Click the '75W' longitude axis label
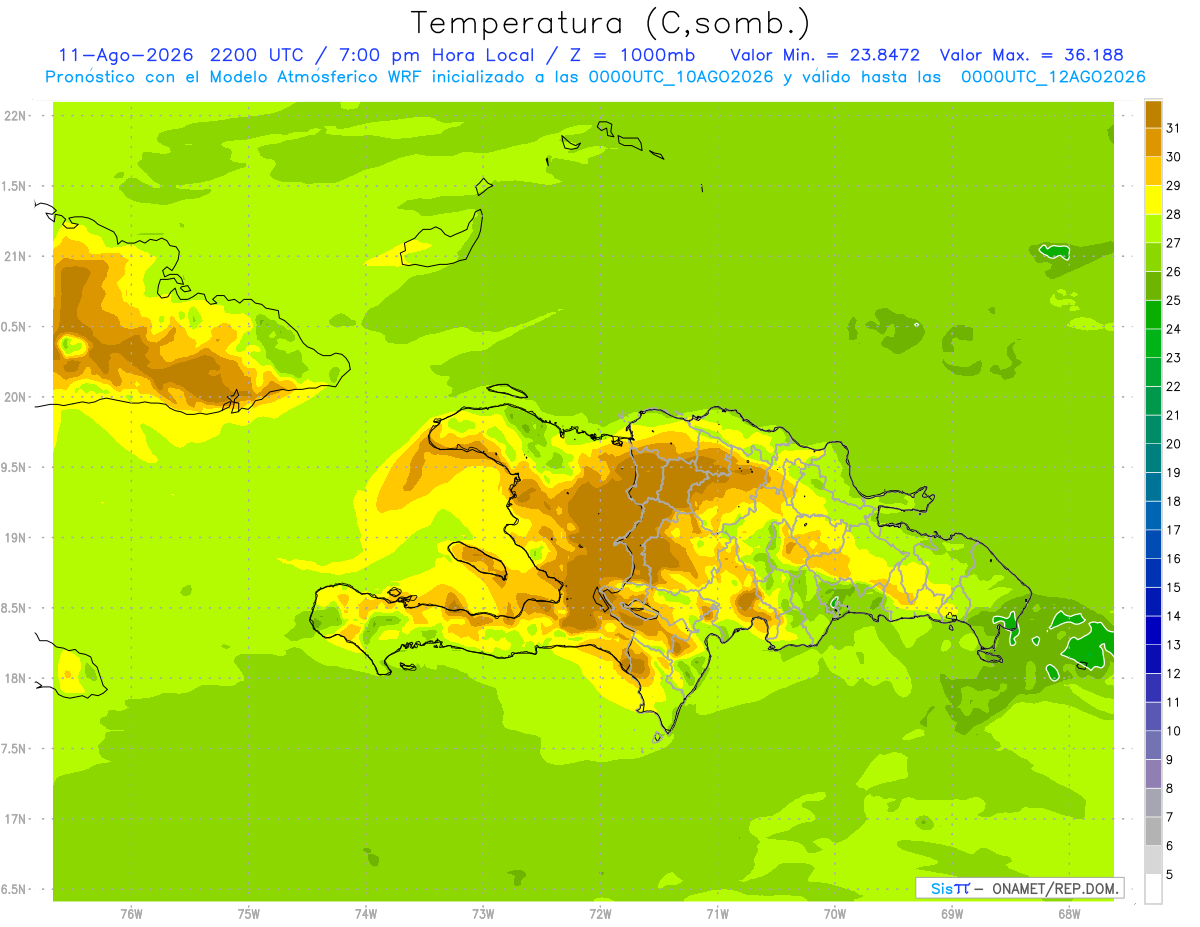Screen dimensions: 1200x927 [249, 913]
